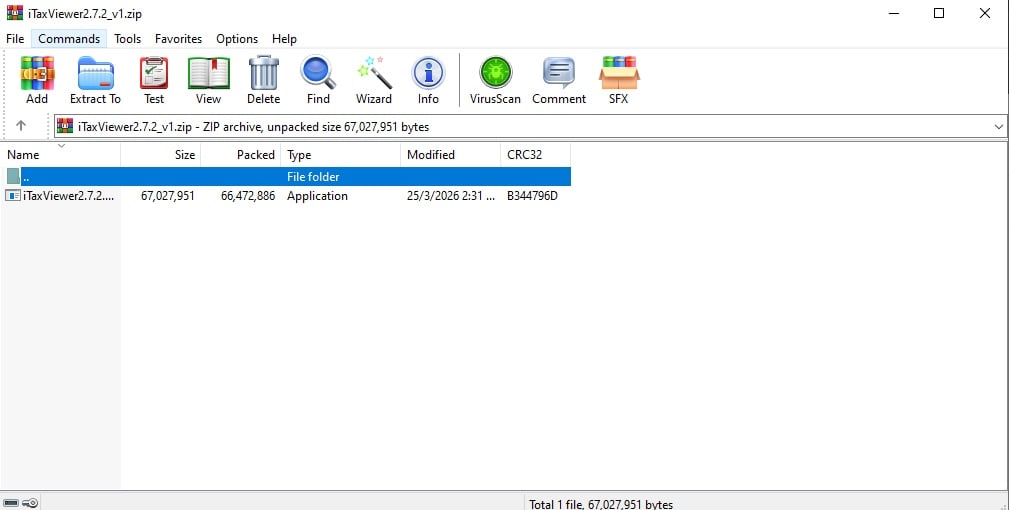
Task: Click the Extract To toolbar icon
Action: [95, 73]
